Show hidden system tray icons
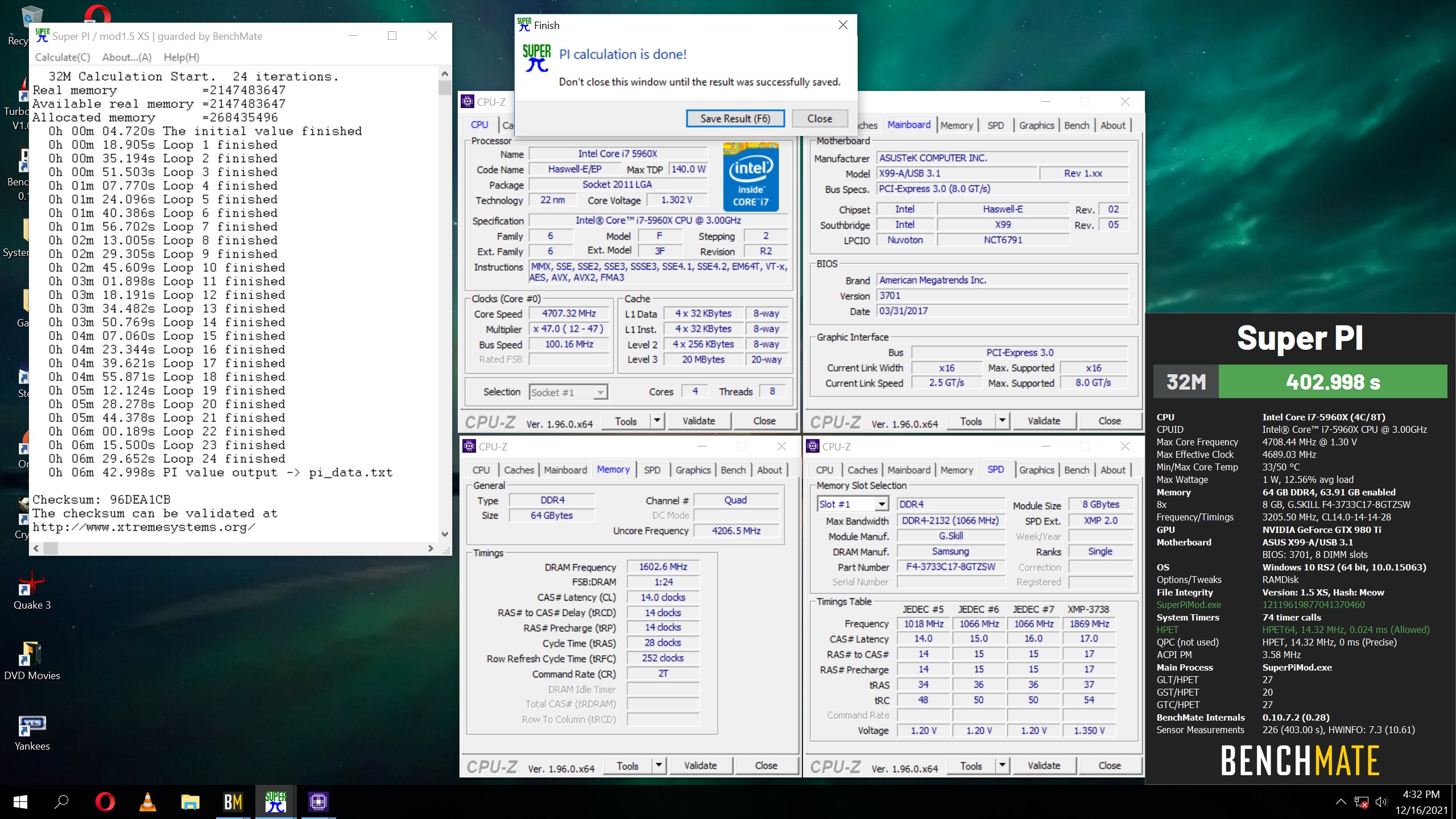The height and width of the screenshot is (819, 1456). (x=1341, y=802)
